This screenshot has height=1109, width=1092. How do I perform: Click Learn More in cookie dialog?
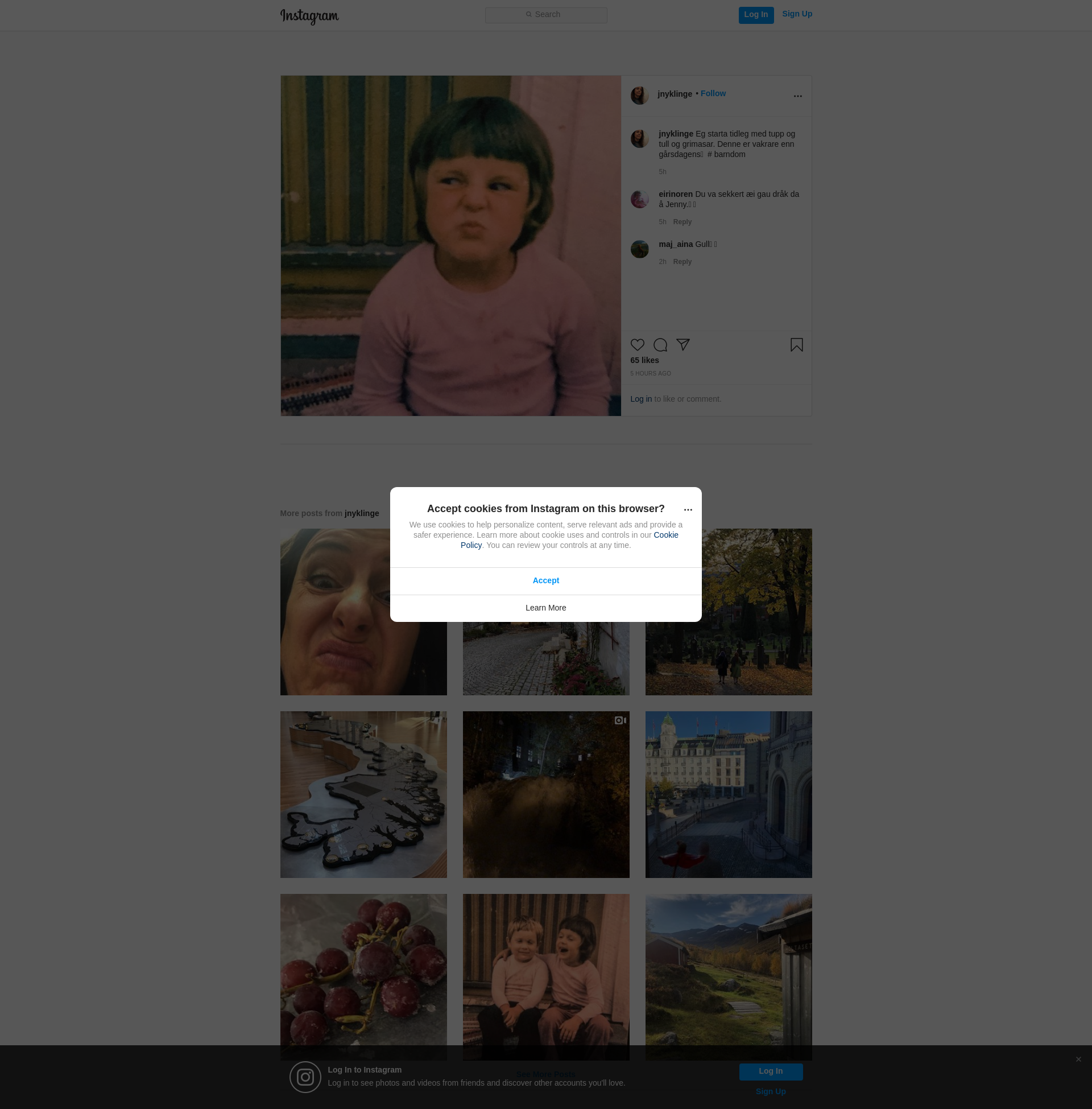(x=545, y=608)
